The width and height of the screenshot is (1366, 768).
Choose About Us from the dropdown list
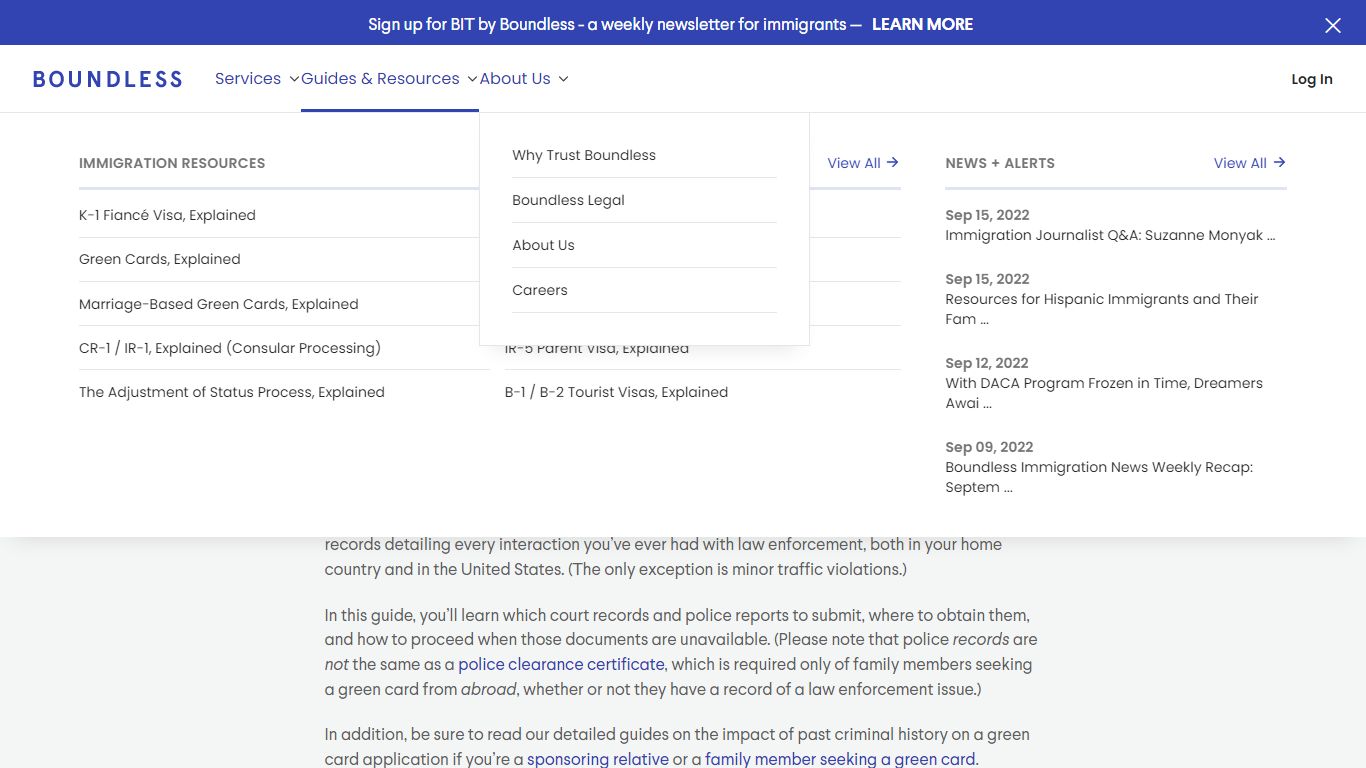[543, 245]
